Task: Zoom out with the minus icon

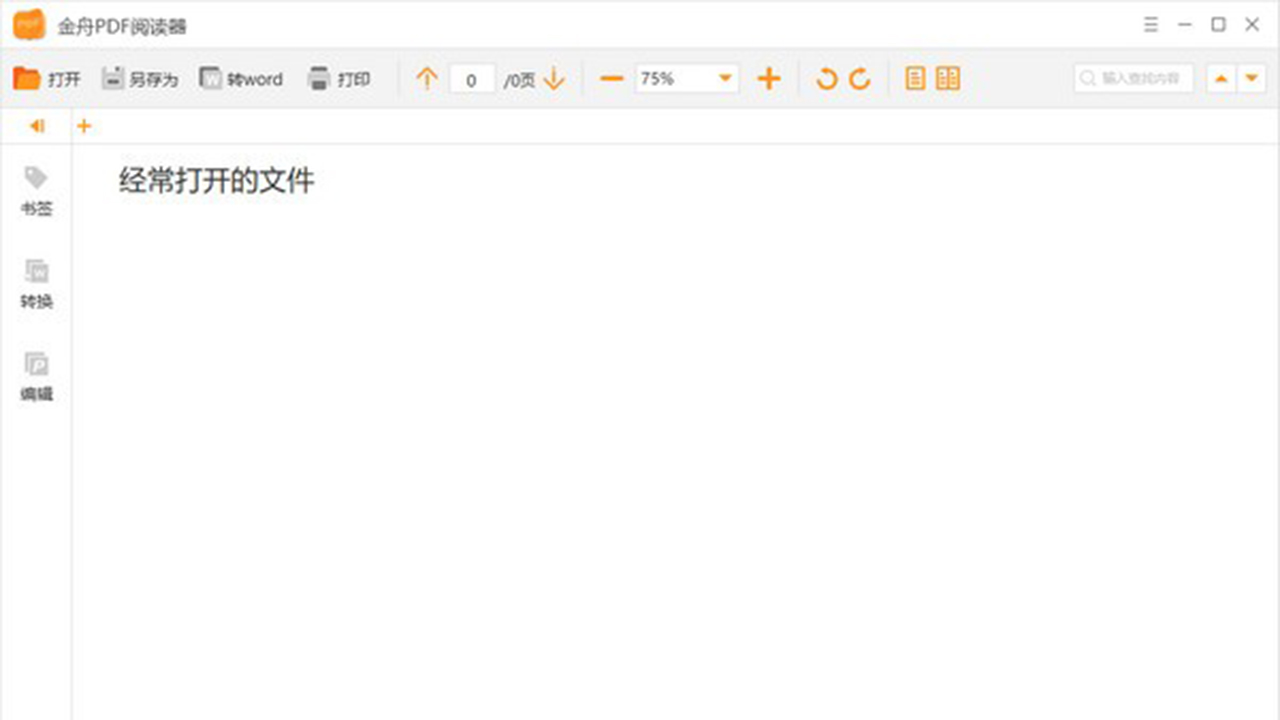Action: pos(611,79)
